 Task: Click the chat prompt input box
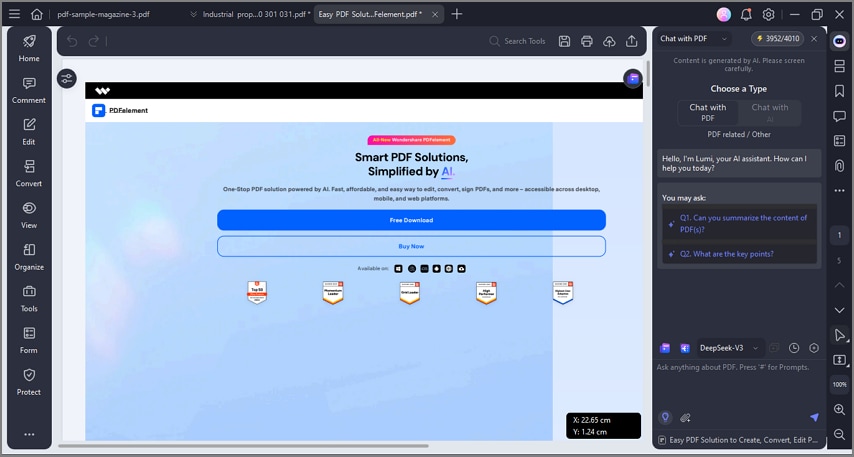pyautogui.click(x=739, y=384)
